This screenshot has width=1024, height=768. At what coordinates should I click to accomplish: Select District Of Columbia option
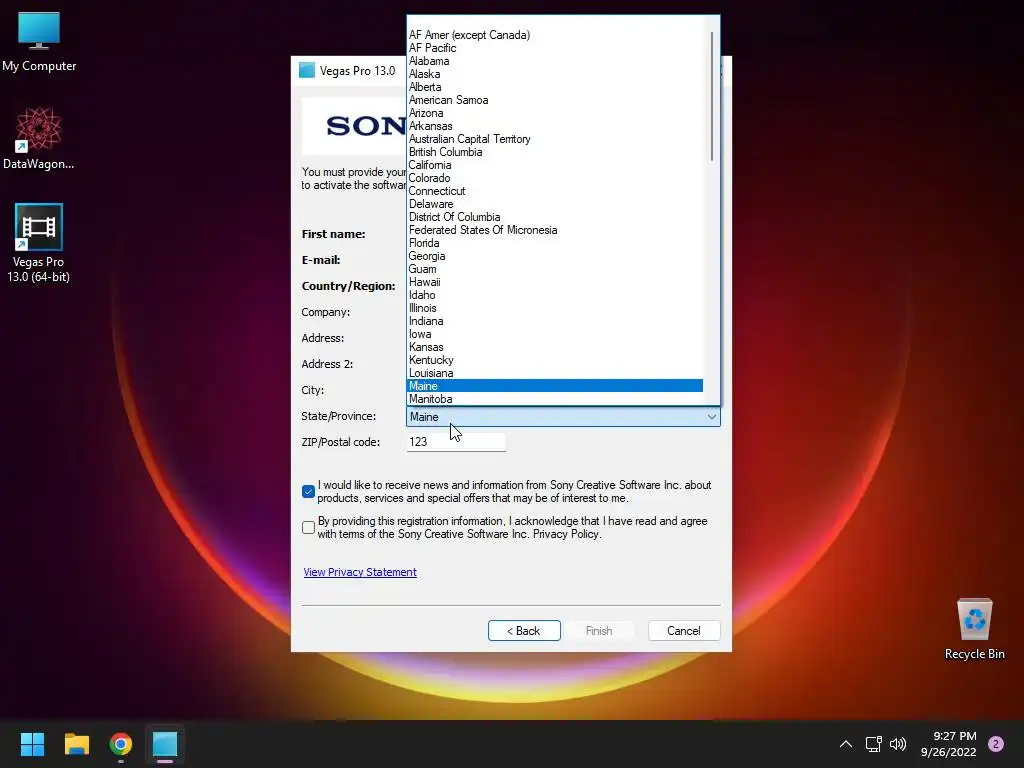(554, 217)
